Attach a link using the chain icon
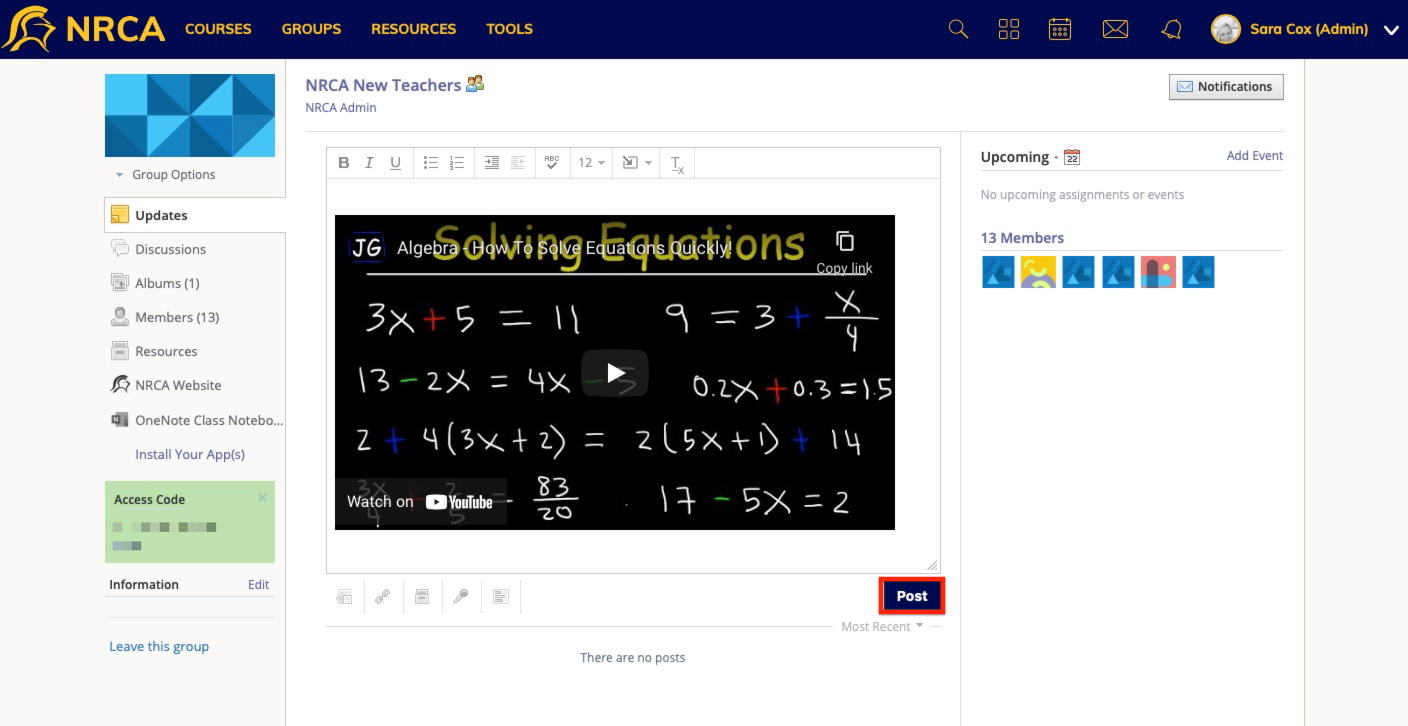 click(382, 597)
